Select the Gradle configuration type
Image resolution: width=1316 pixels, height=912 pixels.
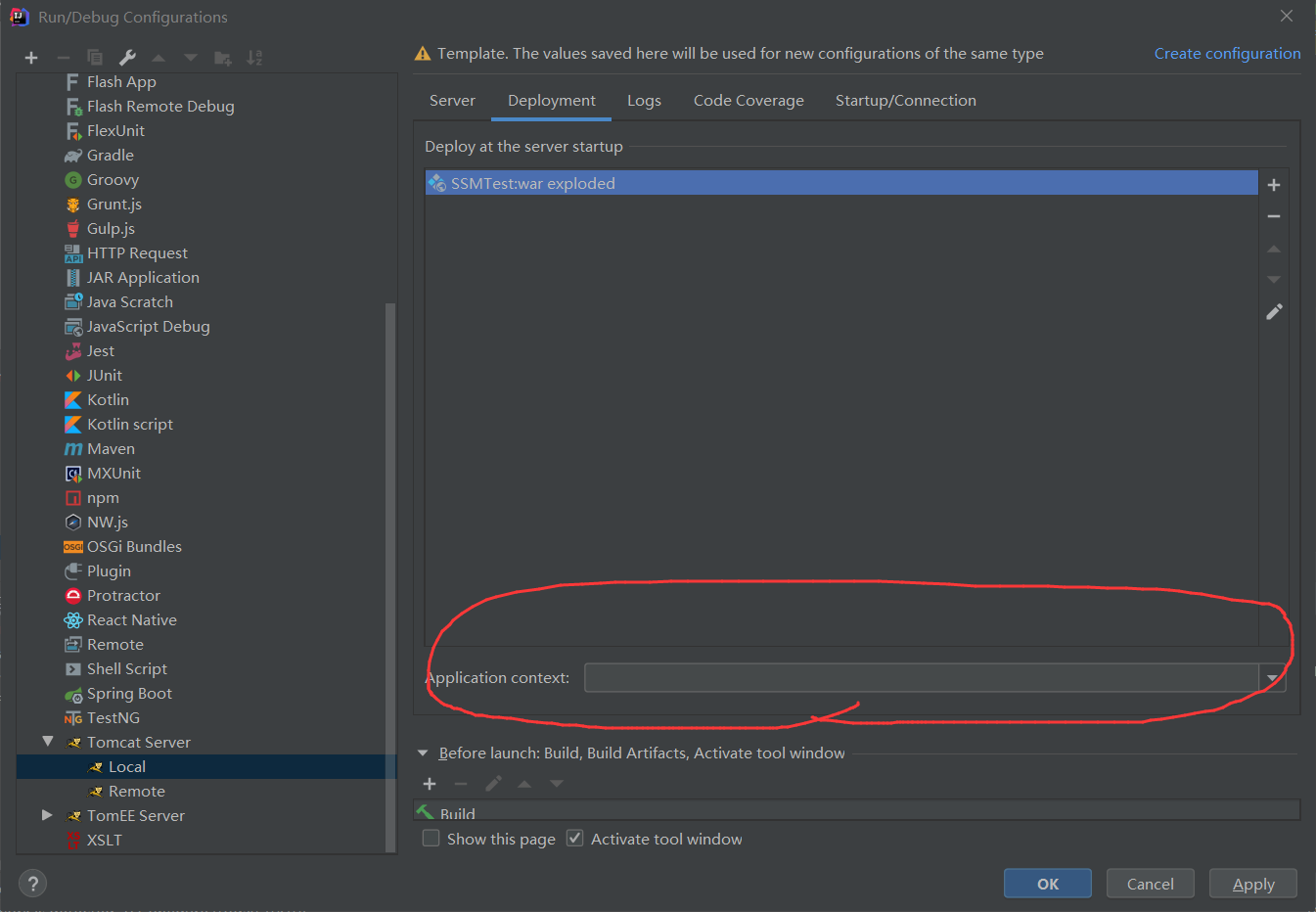111,156
